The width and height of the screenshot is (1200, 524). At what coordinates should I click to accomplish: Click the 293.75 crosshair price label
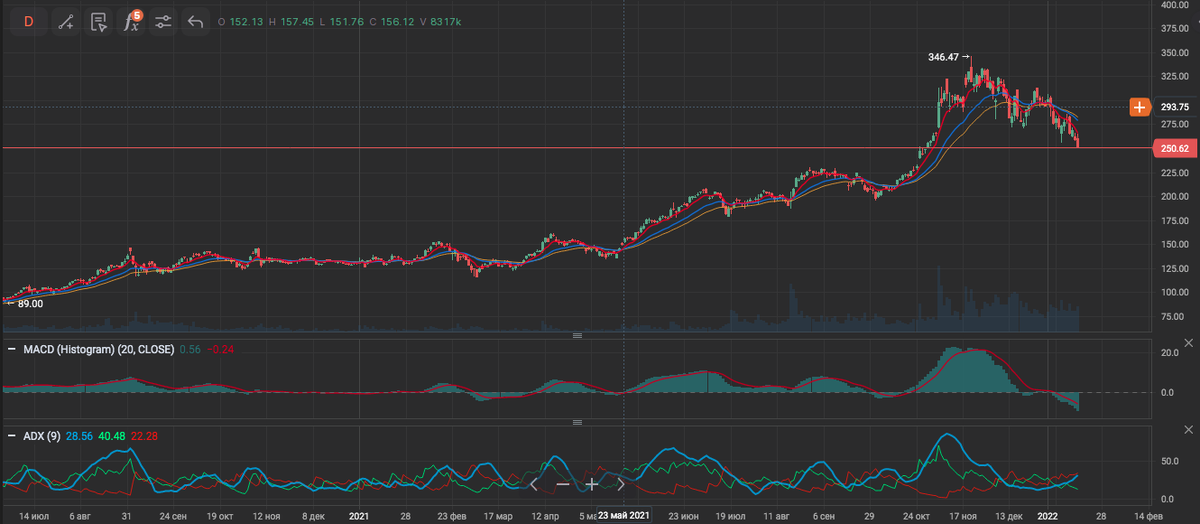[1174, 106]
